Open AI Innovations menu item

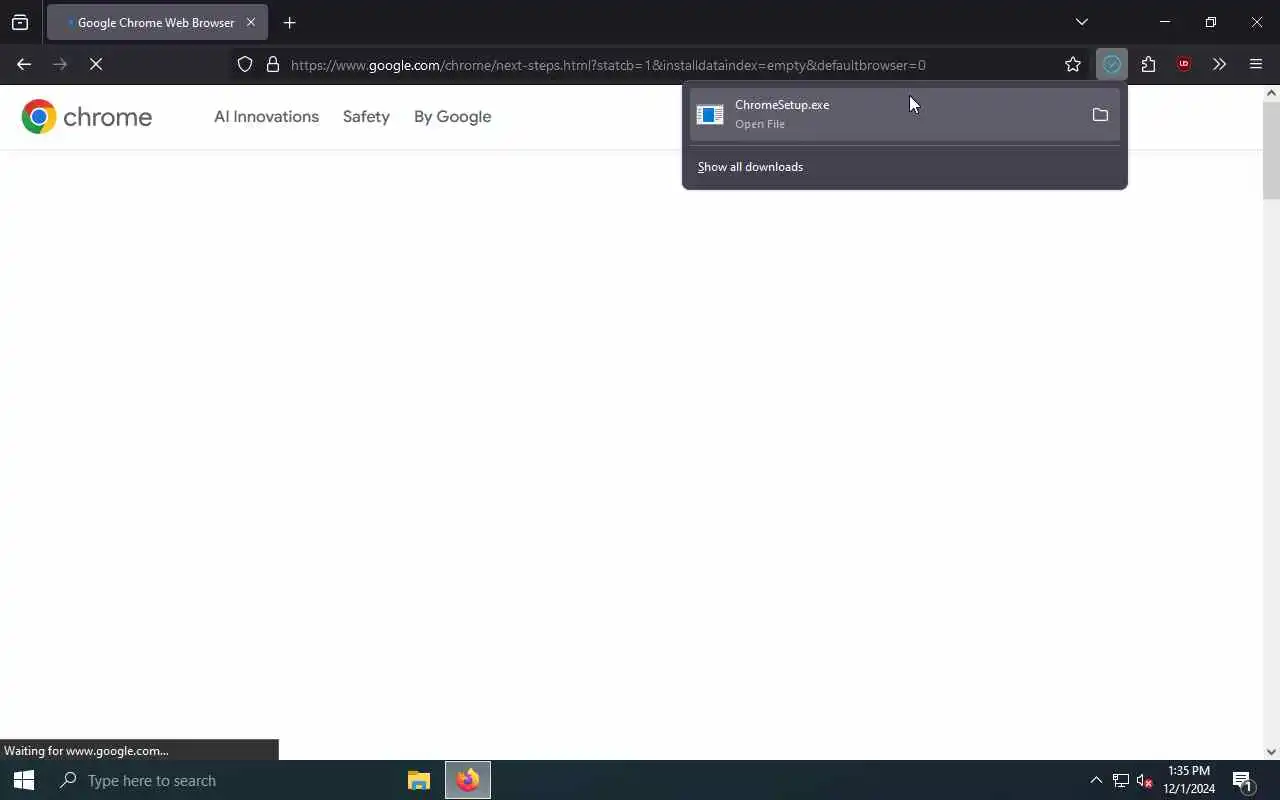tap(266, 117)
